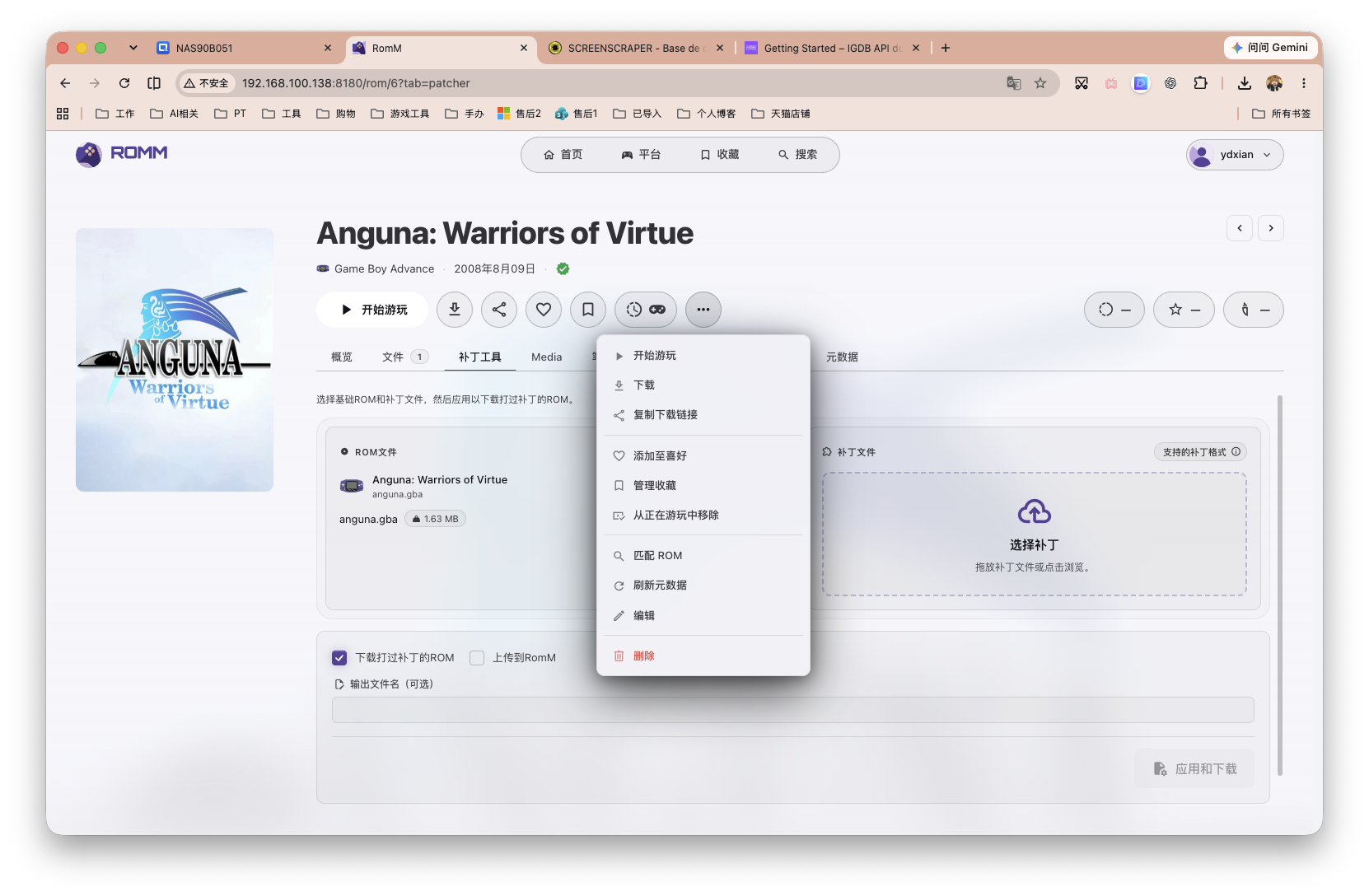Open 平台 in the navigation bar

pyautogui.click(x=641, y=155)
